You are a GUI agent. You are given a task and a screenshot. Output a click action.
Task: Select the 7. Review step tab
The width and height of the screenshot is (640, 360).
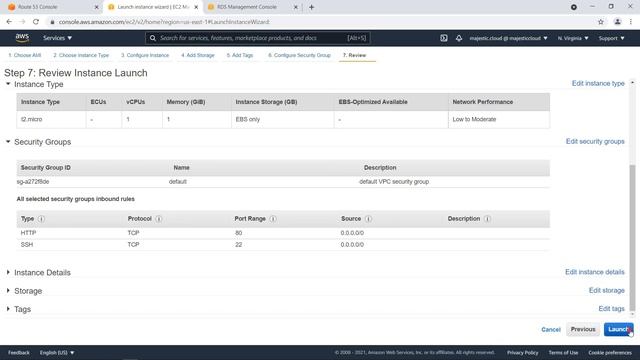point(354,55)
